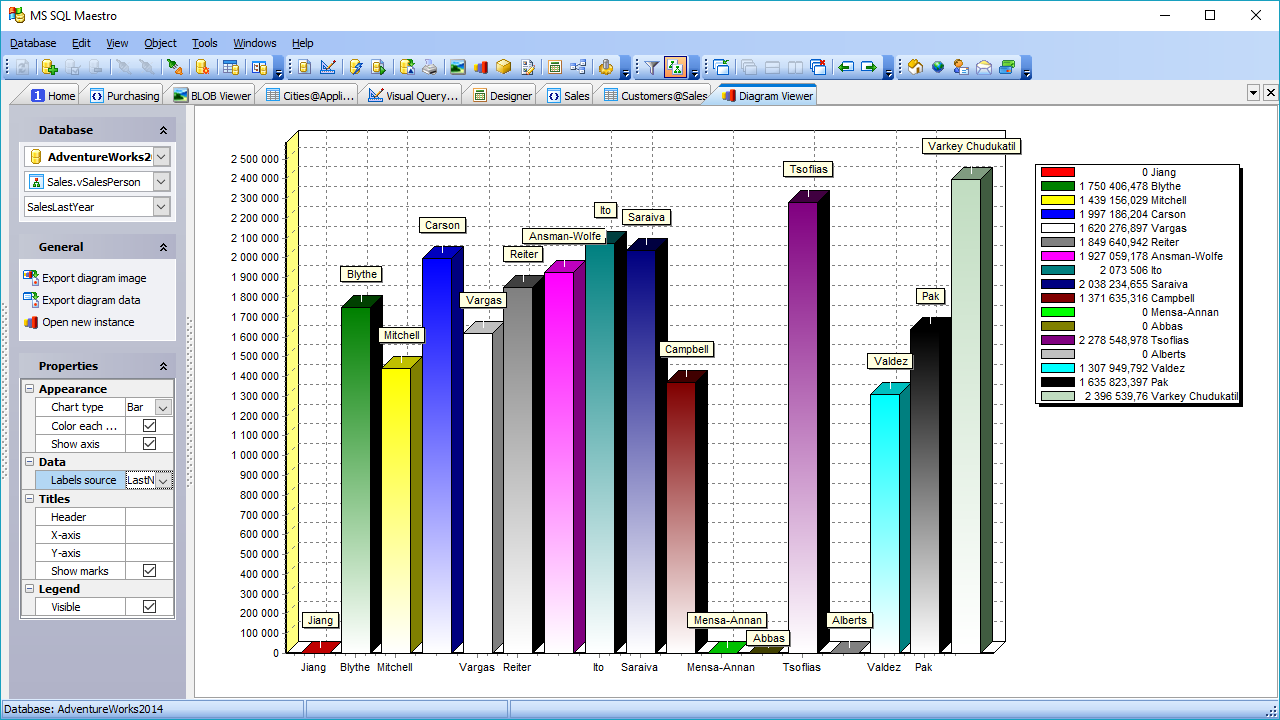1280x720 pixels.
Task: Click the envelope mail icon in toolbar
Action: tap(983, 67)
